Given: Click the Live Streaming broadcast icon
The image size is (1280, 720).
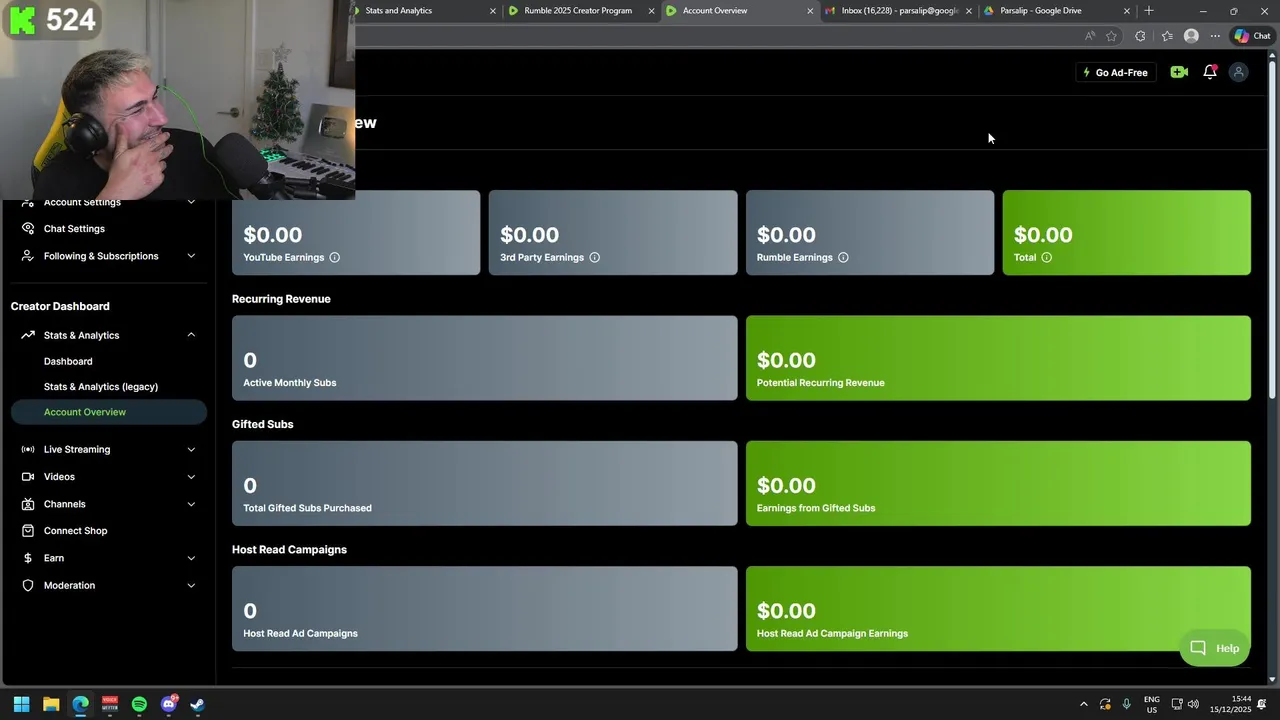Looking at the screenshot, I should coord(28,450).
